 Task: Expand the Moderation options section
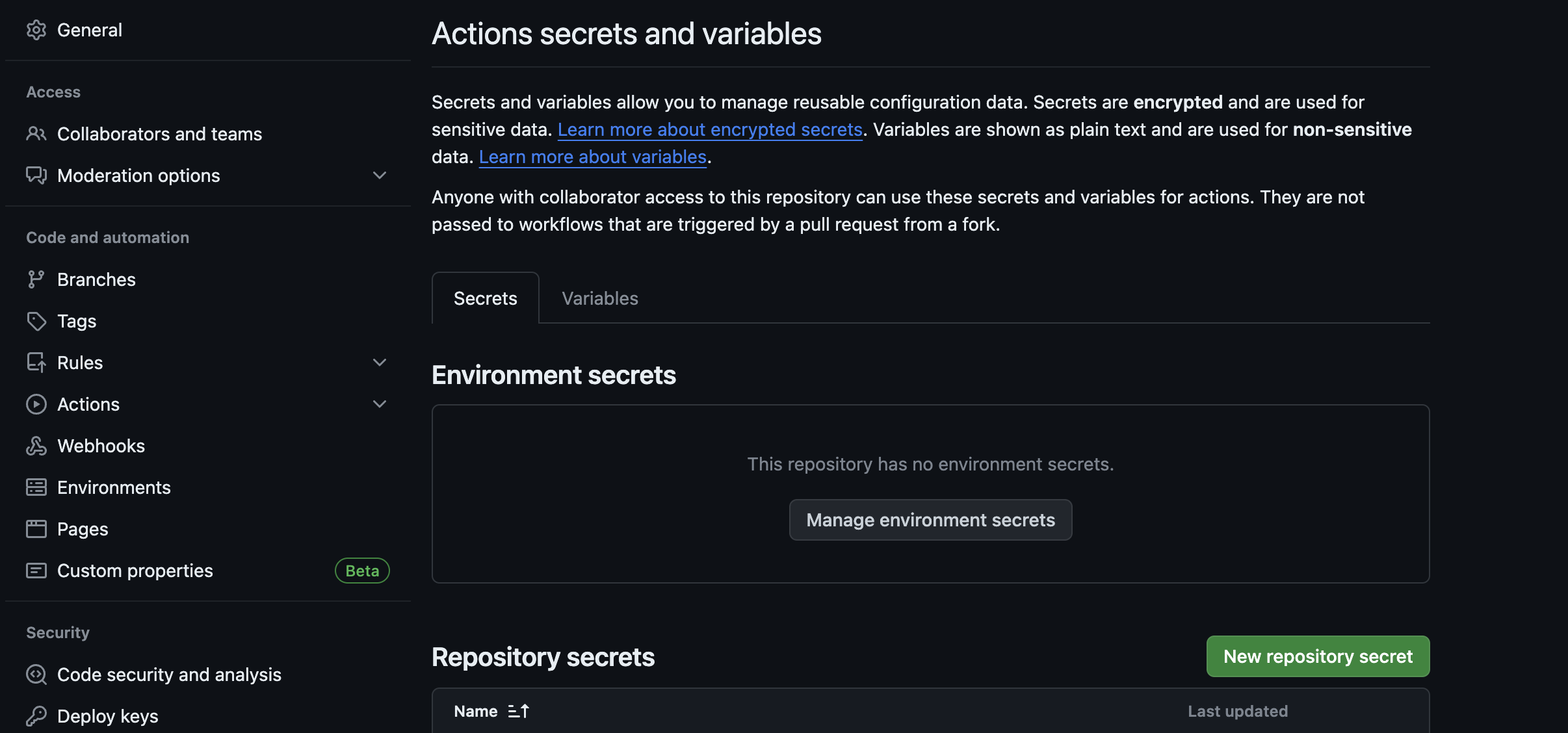click(x=380, y=175)
